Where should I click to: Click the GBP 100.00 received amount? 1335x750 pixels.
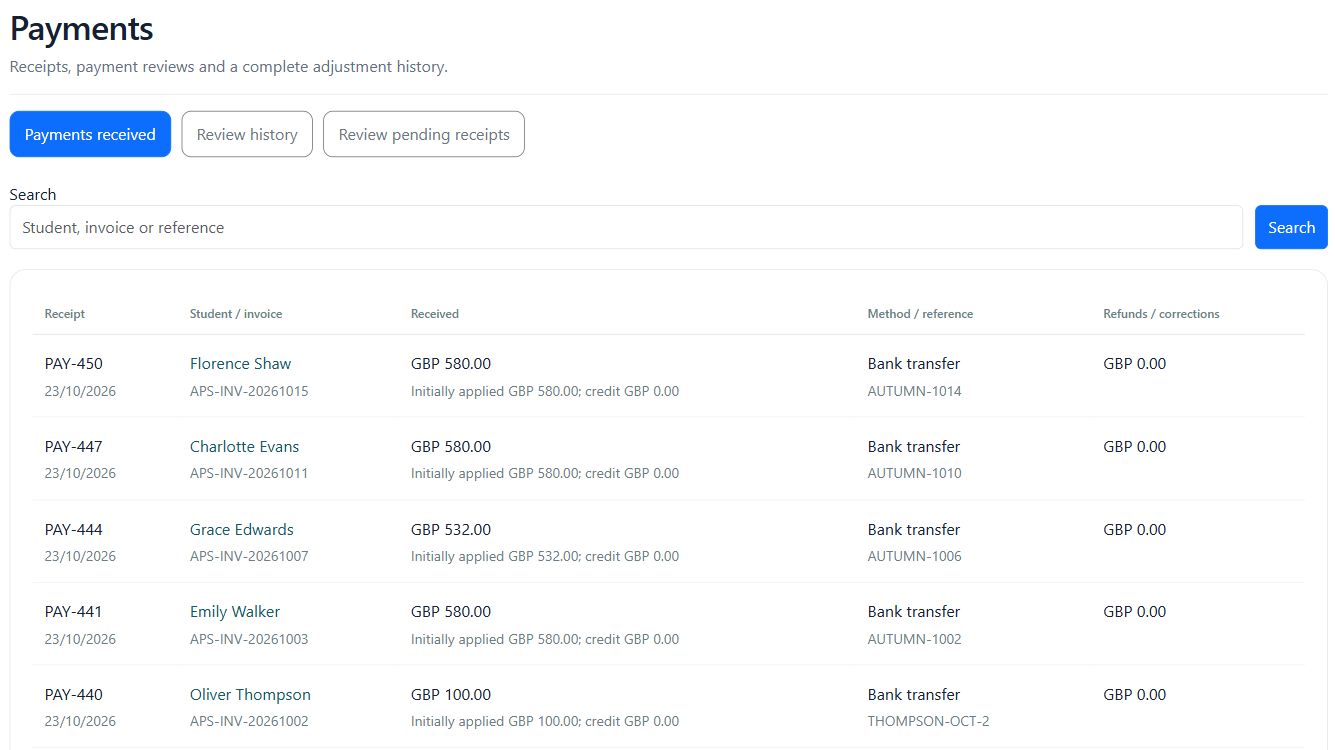point(451,695)
